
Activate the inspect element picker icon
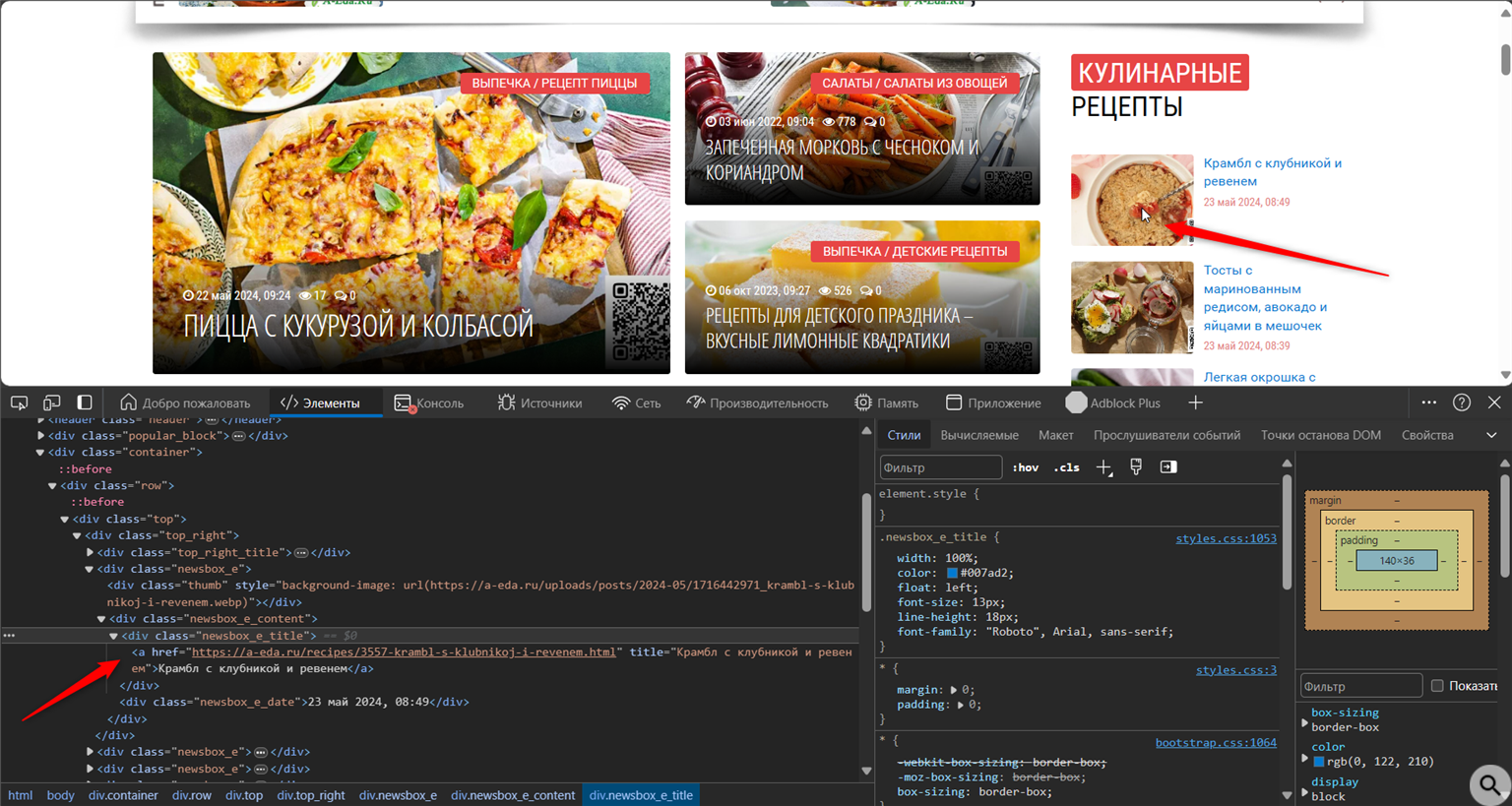19,403
